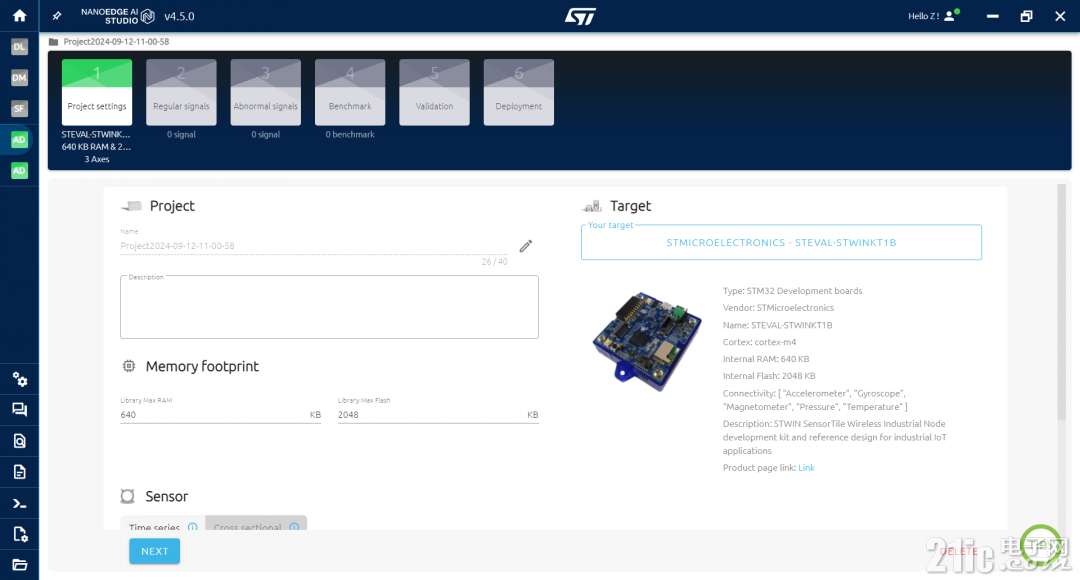1080x580 pixels.
Task: Click the pencil edit name icon
Action: click(x=526, y=246)
